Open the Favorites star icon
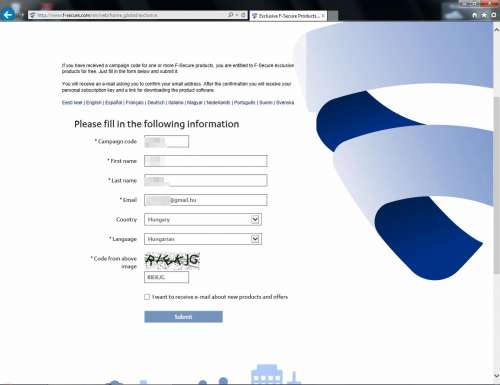The width and height of the screenshot is (500, 385). (x=484, y=15)
